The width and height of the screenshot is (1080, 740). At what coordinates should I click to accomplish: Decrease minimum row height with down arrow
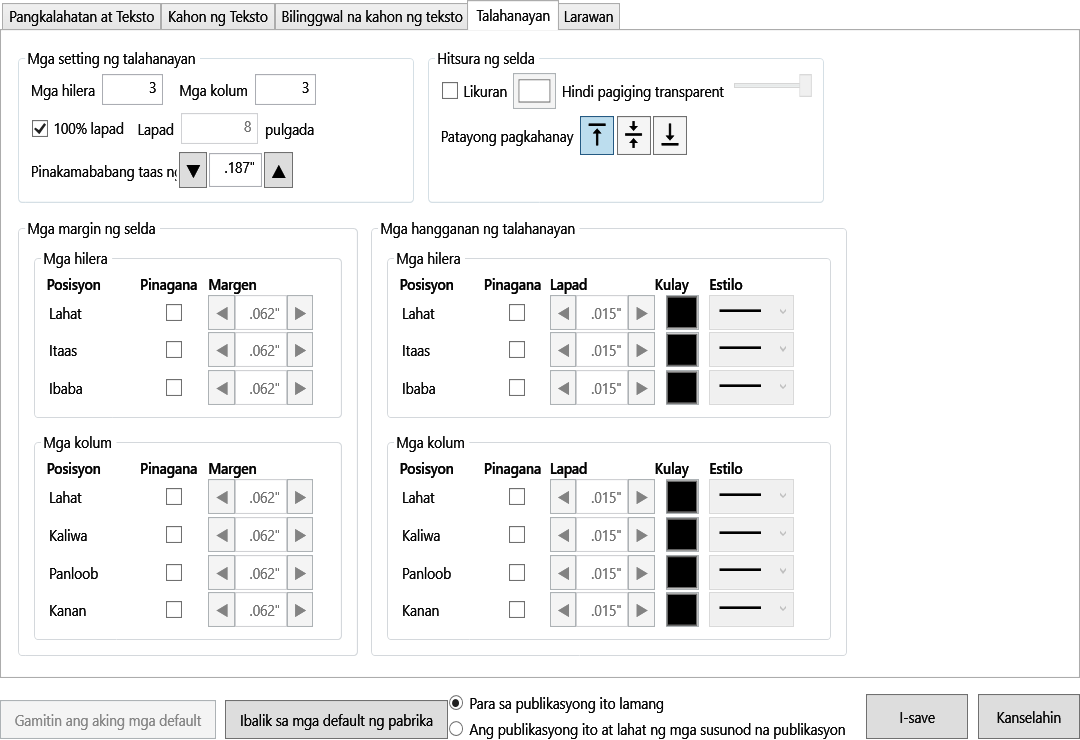click(x=193, y=170)
